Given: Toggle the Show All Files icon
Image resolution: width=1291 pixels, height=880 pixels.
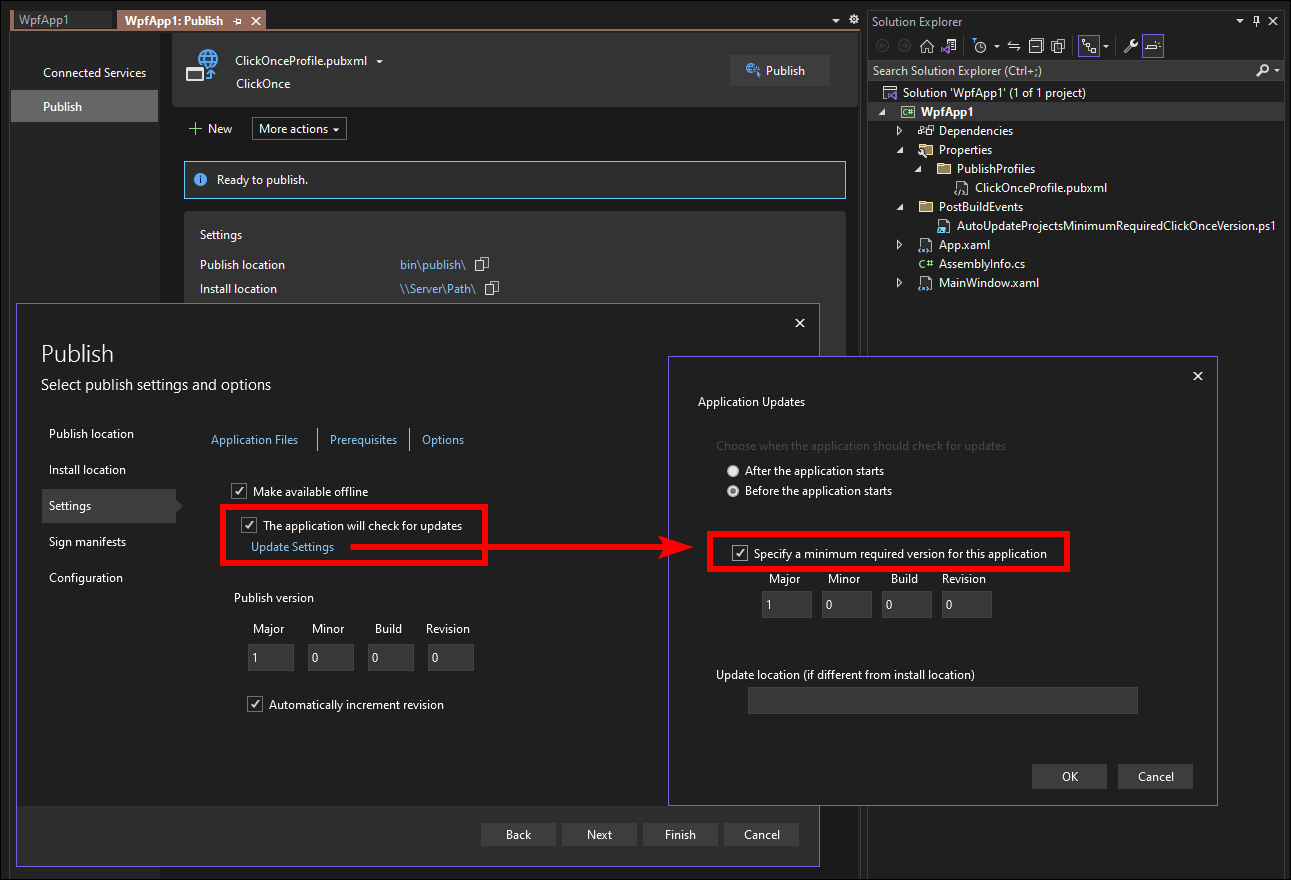Looking at the screenshot, I should tap(1057, 46).
